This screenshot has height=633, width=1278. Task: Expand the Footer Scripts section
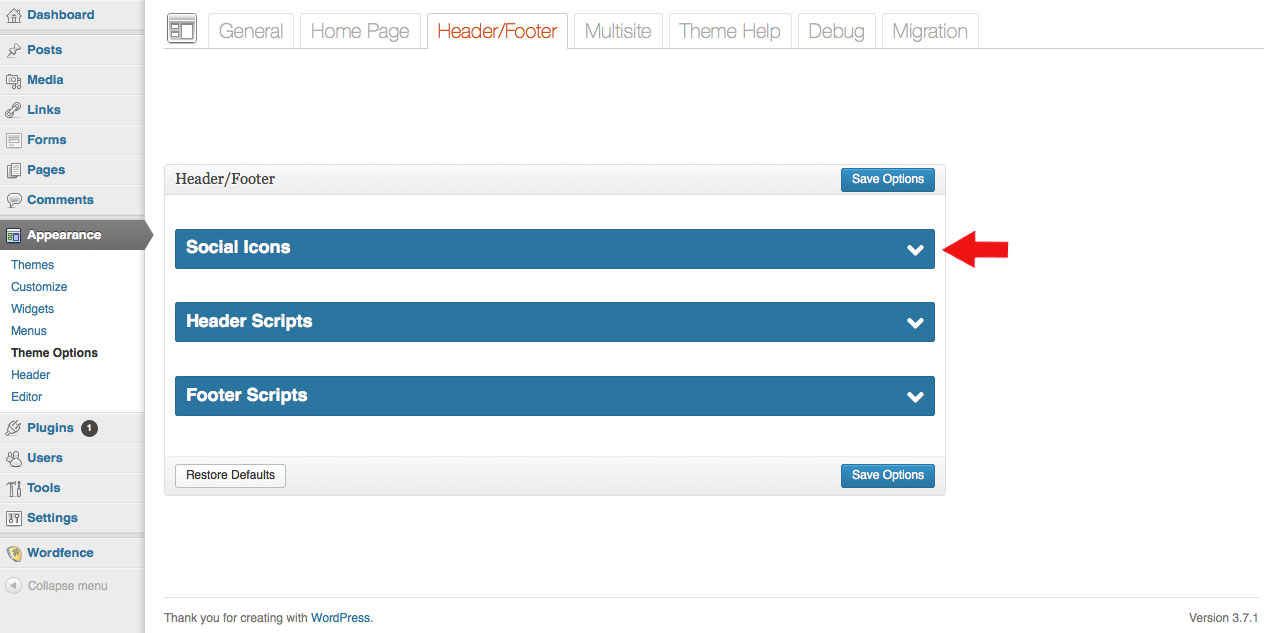(914, 396)
